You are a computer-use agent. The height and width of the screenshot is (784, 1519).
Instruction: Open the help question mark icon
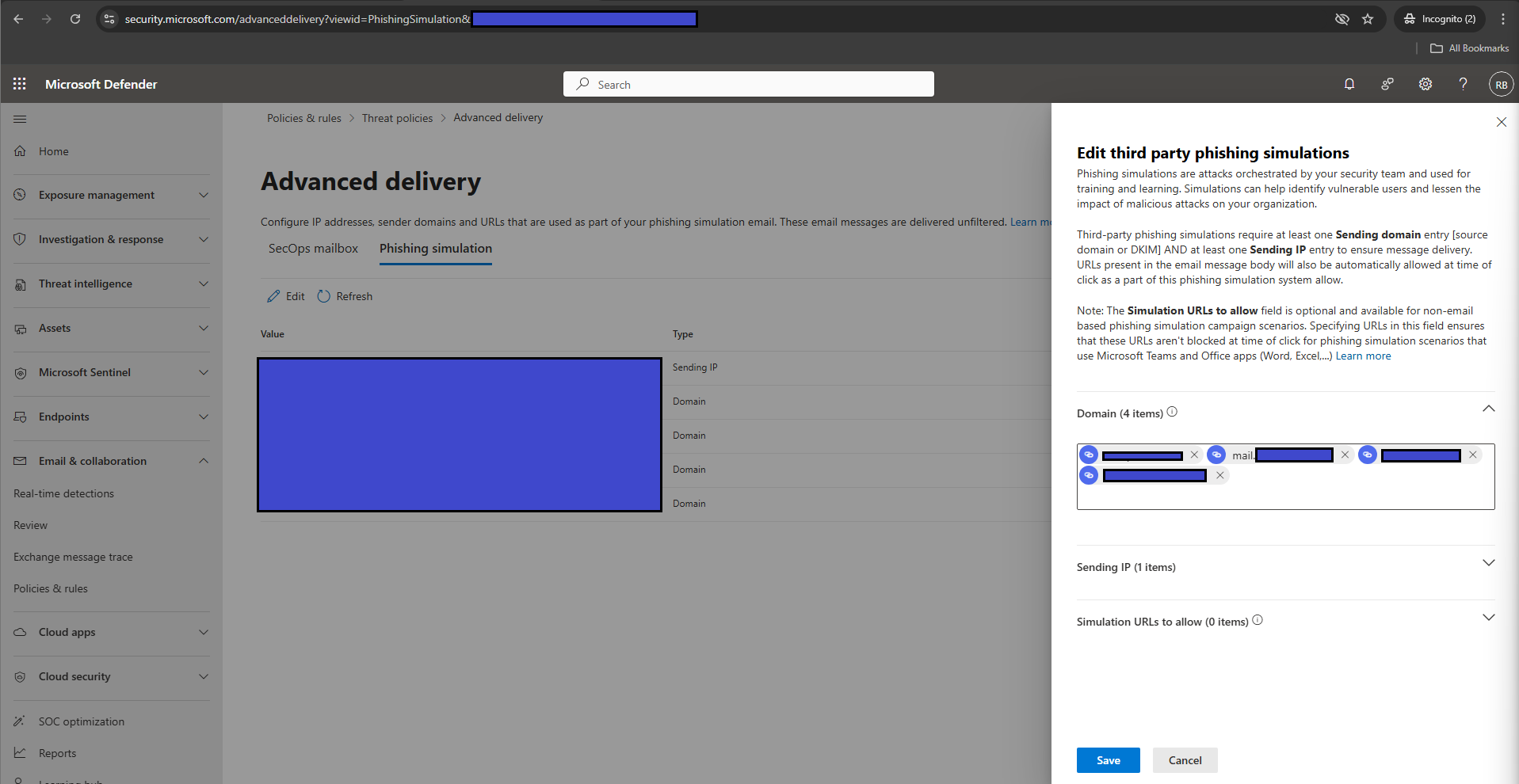[x=1463, y=84]
